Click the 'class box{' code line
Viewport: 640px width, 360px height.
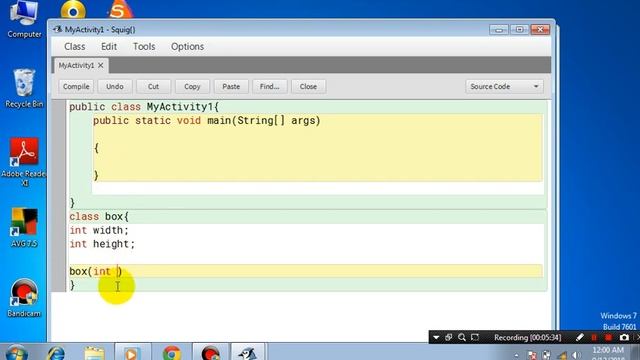point(99,217)
